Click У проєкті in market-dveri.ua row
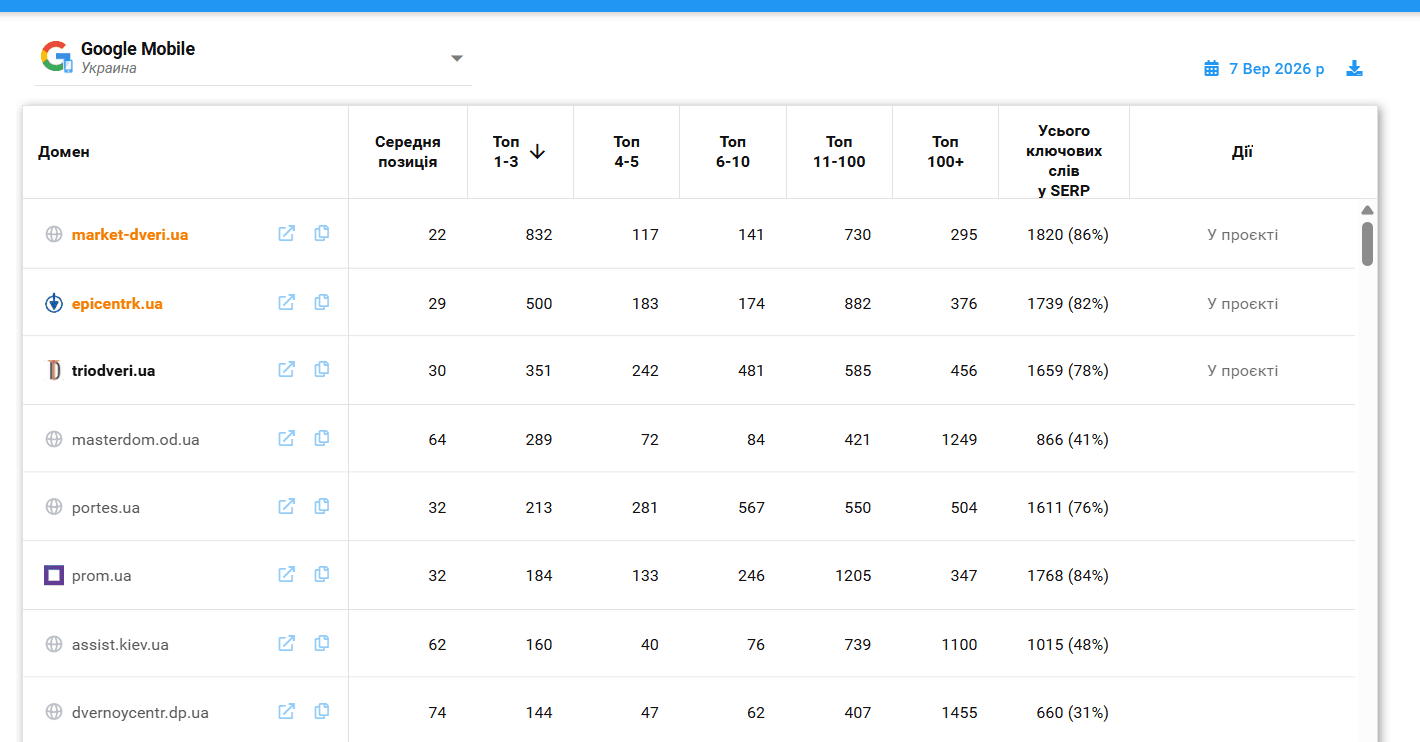This screenshot has height=742, width=1420. [1242, 235]
